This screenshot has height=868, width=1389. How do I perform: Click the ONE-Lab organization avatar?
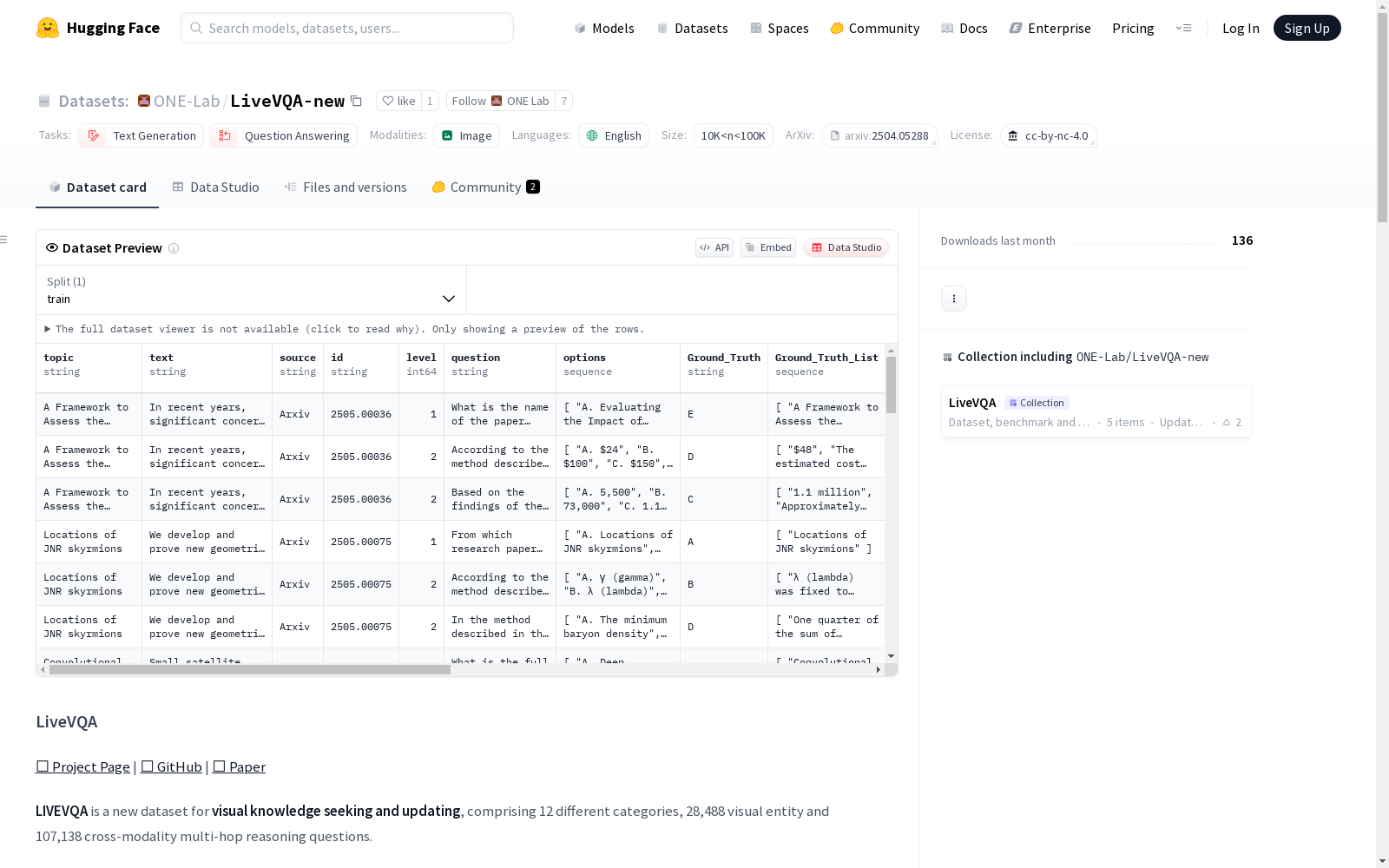tap(144, 101)
